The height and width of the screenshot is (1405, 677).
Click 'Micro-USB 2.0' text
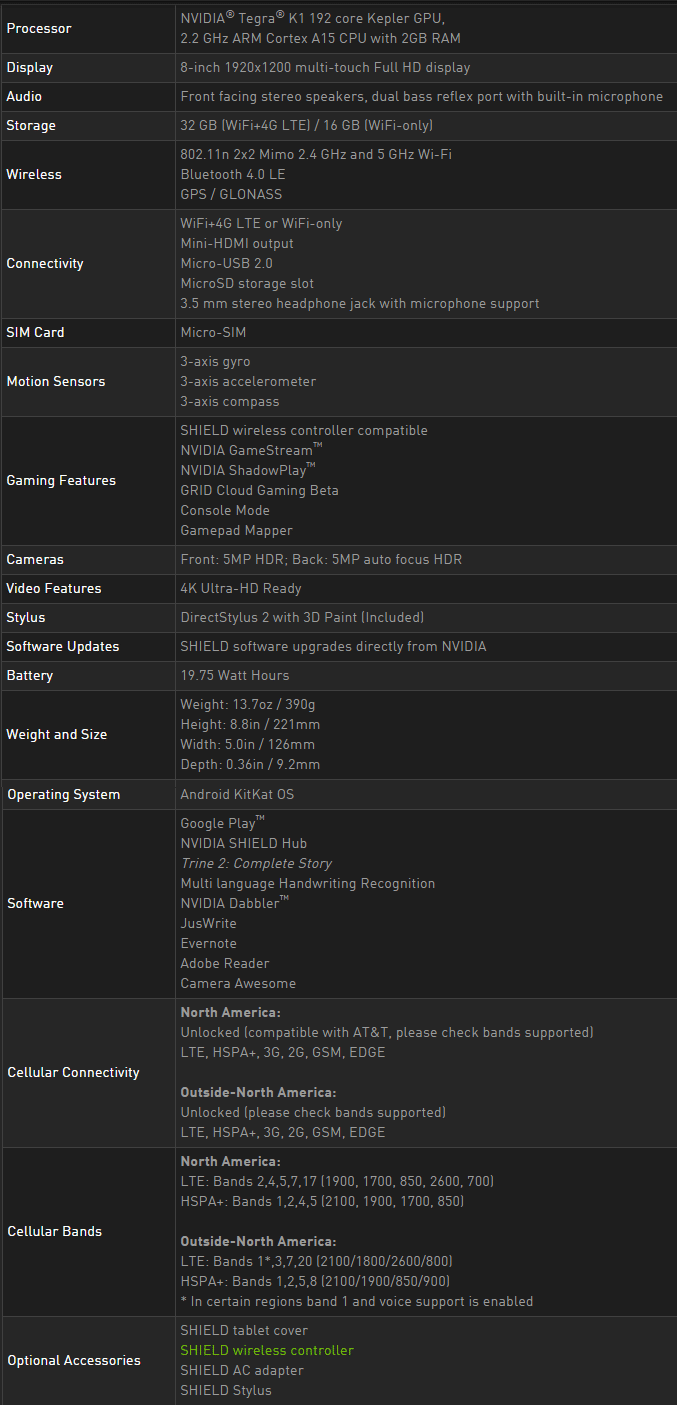click(227, 263)
